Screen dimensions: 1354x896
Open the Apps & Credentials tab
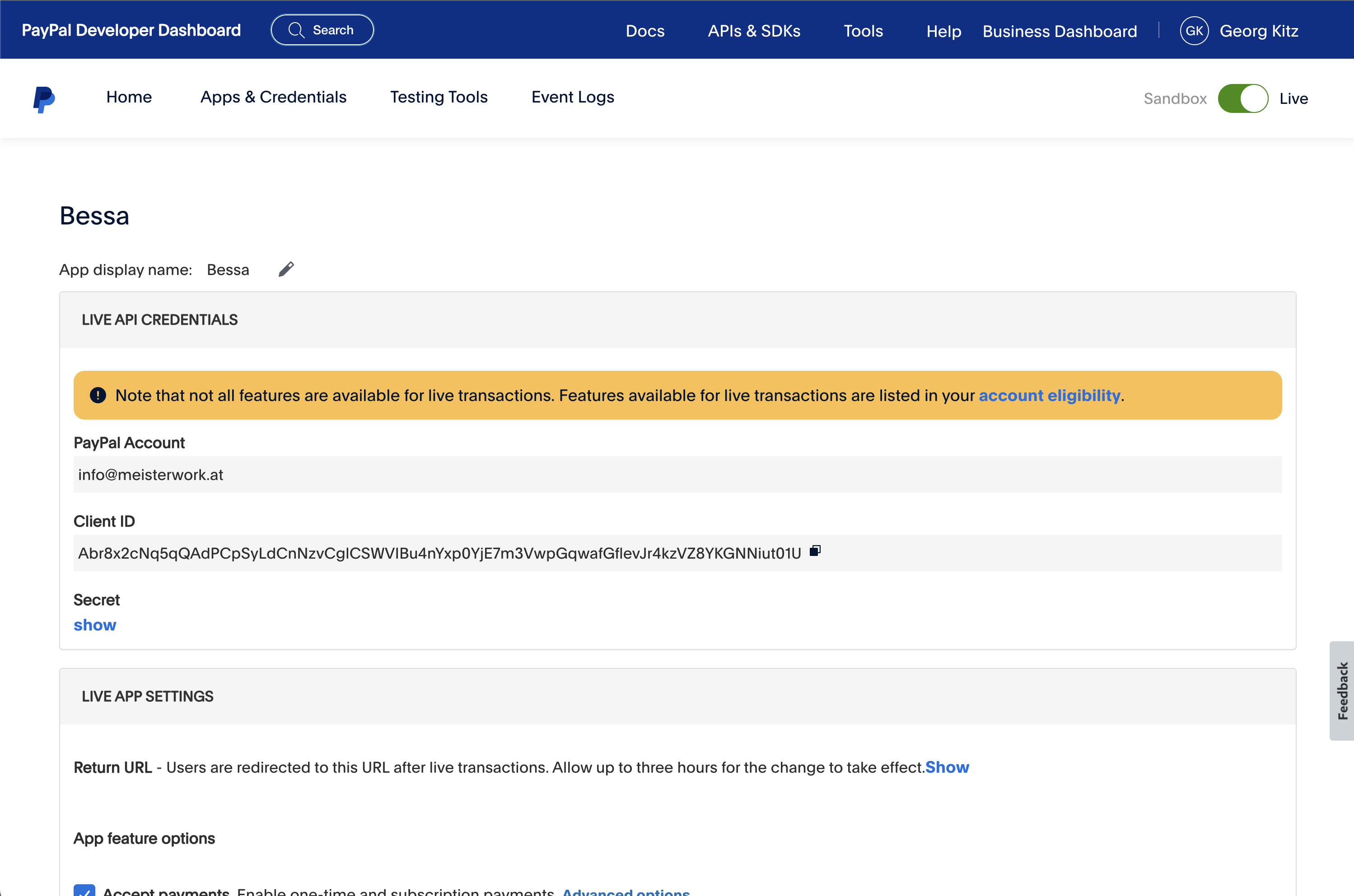(273, 97)
